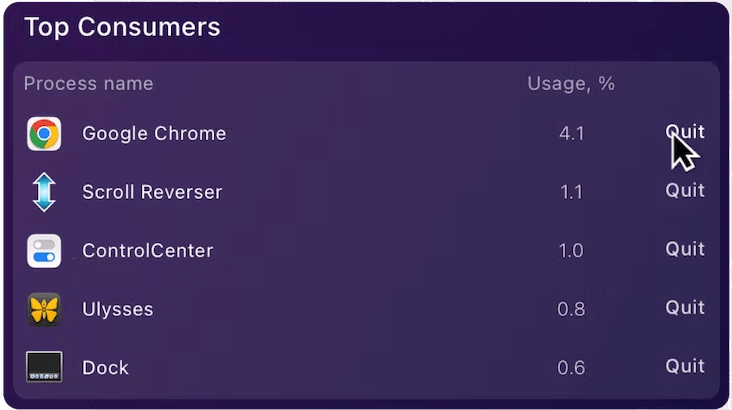Select the Scroll Reverser process name
This screenshot has height=410, width=732.
click(x=152, y=192)
